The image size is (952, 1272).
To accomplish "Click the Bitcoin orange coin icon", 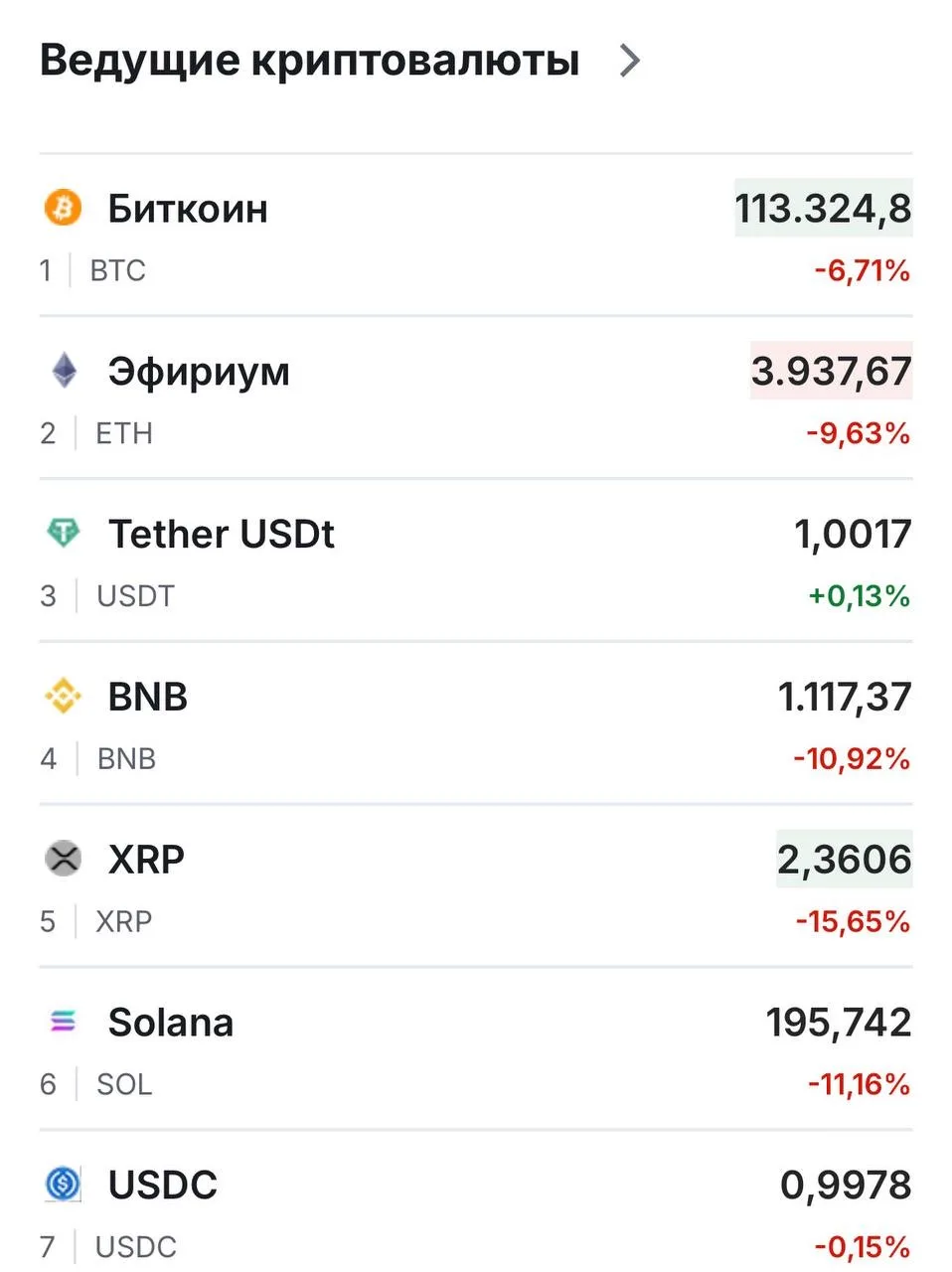I will 63,209.
